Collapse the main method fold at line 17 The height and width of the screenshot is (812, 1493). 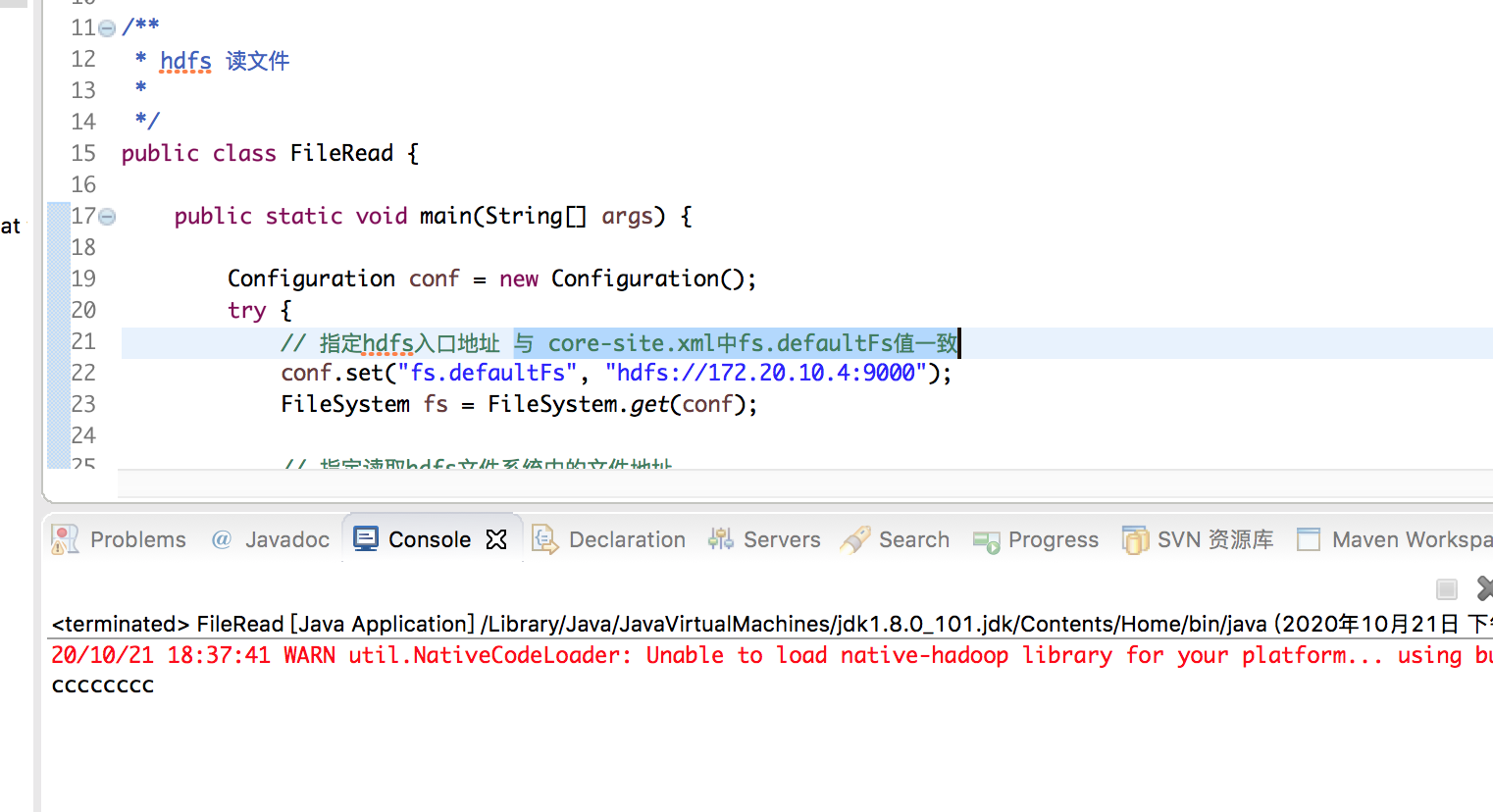108,217
